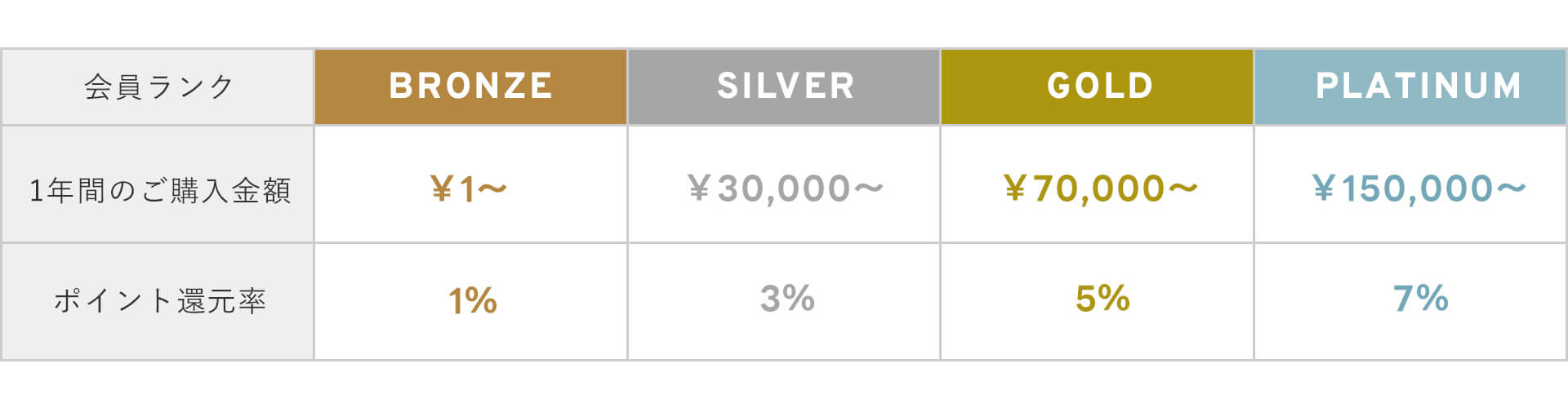Click the ¥1〜 Bronze purchase amount
The image size is (1568, 408).
coord(470,189)
